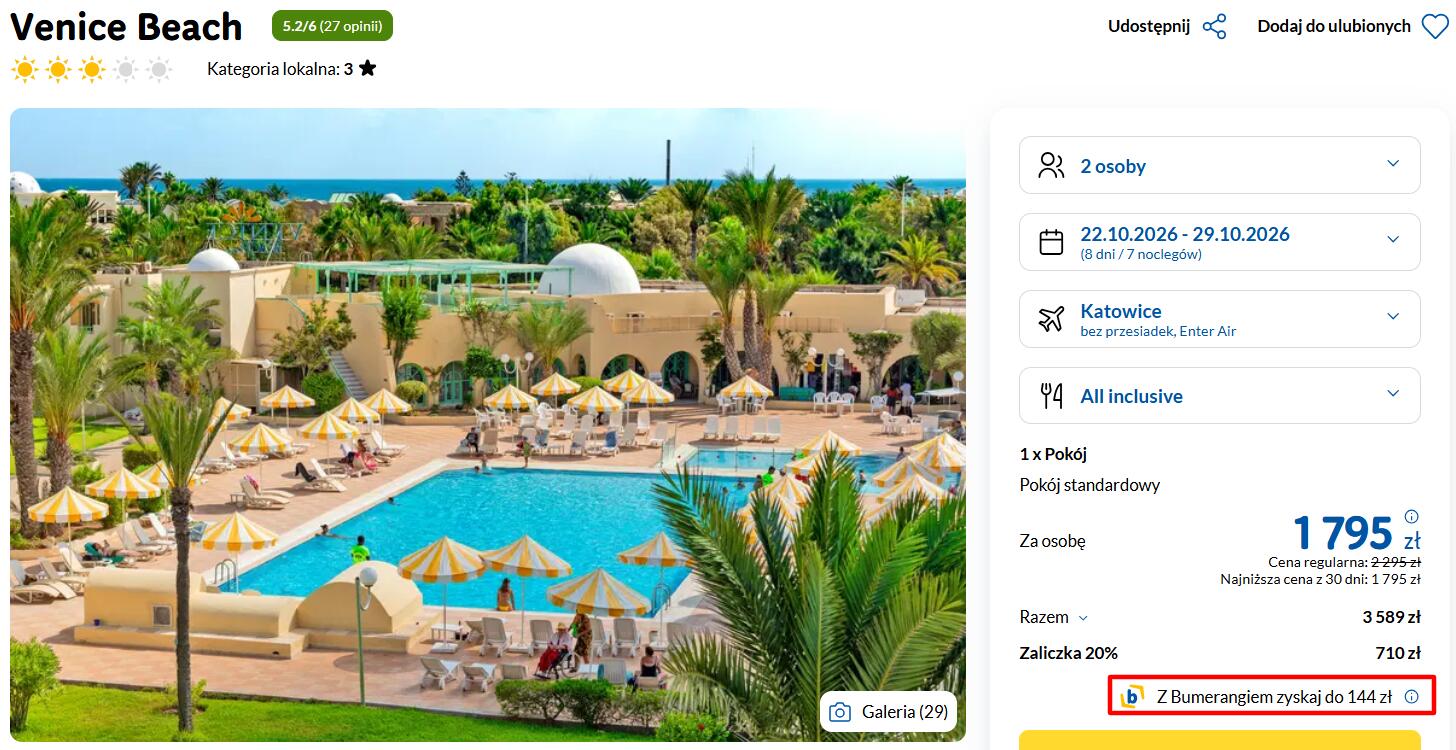Open the Galeria (29) photo gallery
Image resolution: width=1456 pixels, height=750 pixels.
tap(889, 712)
